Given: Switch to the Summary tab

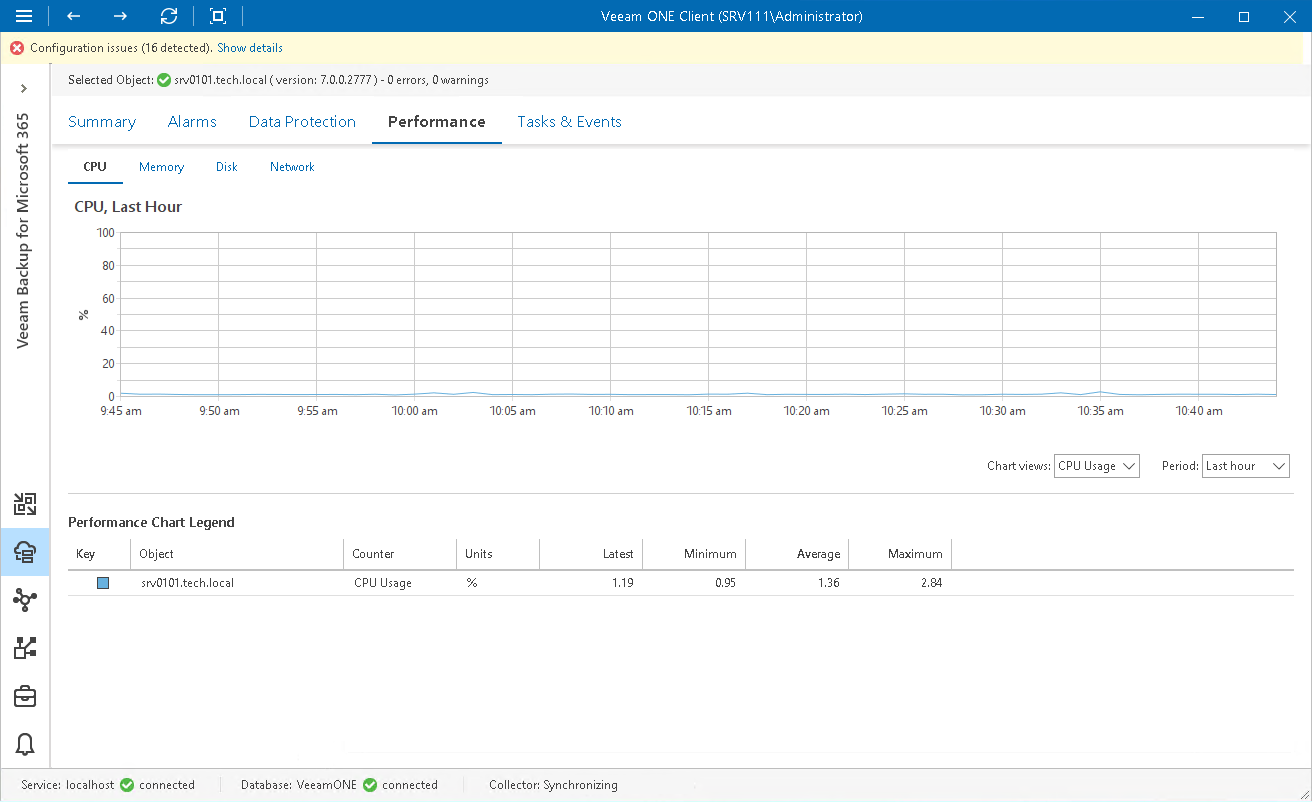Looking at the screenshot, I should click(x=102, y=122).
